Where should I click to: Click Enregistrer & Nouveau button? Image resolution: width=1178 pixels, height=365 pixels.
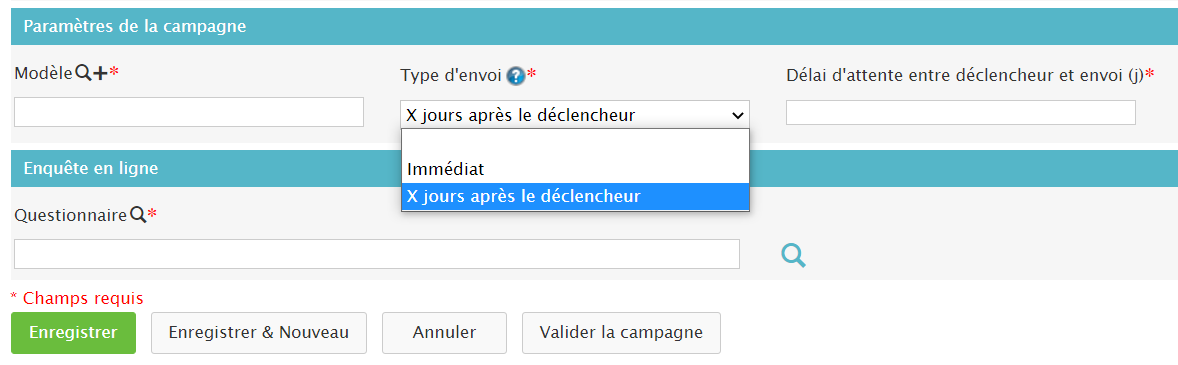click(258, 333)
